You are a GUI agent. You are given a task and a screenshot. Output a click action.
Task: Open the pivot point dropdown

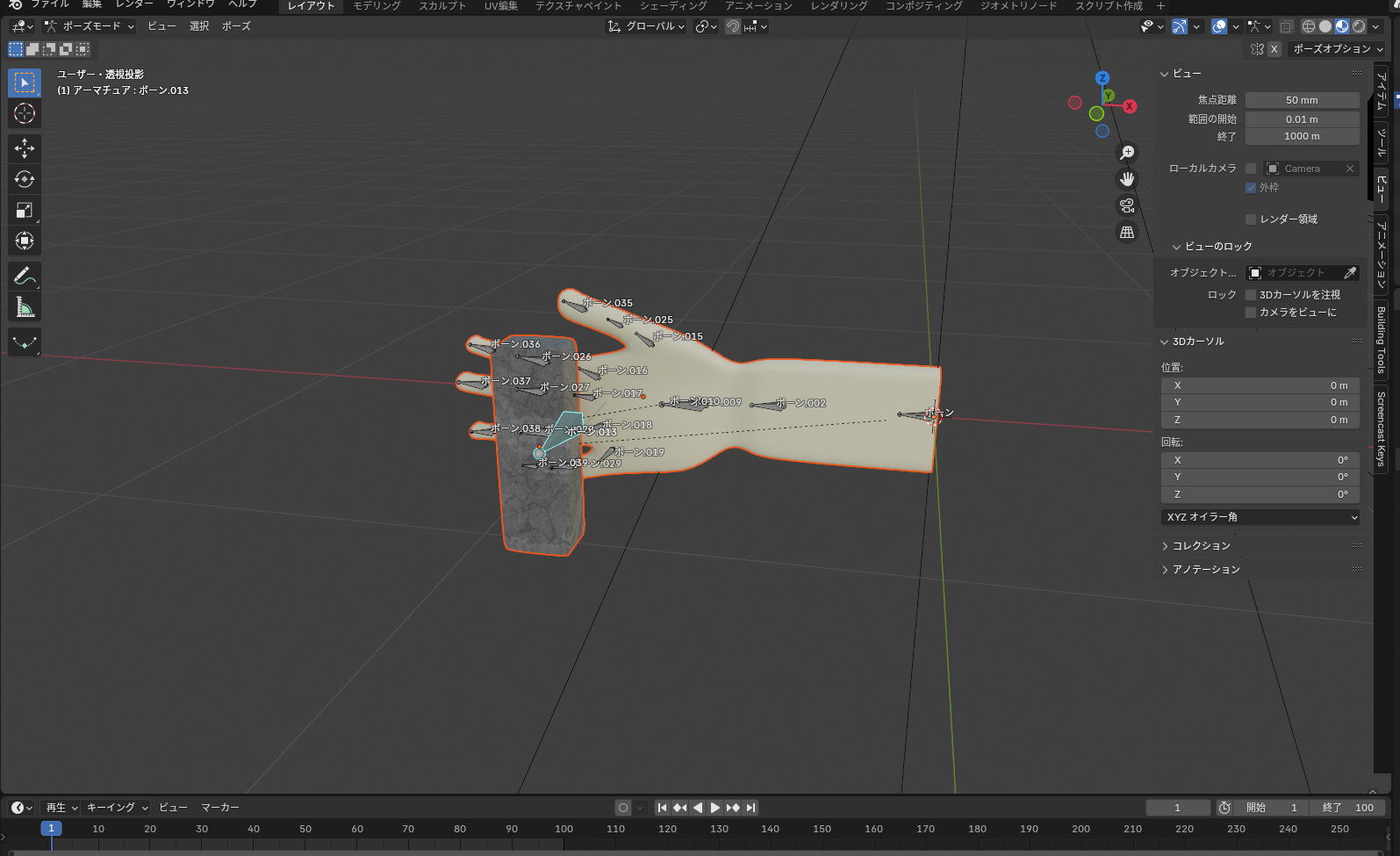coord(706,26)
